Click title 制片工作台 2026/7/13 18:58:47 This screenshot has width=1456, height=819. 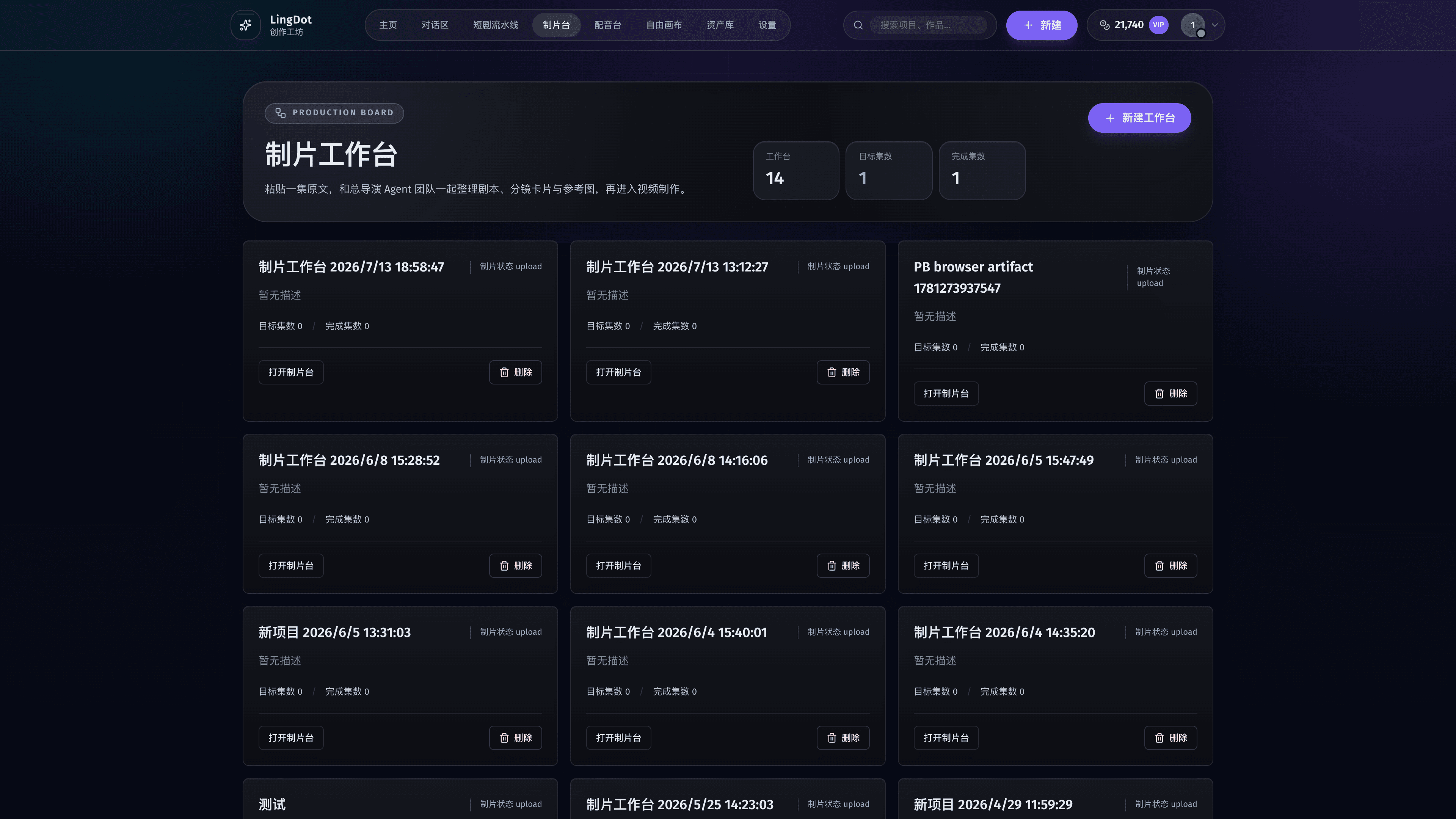pos(351,267)
